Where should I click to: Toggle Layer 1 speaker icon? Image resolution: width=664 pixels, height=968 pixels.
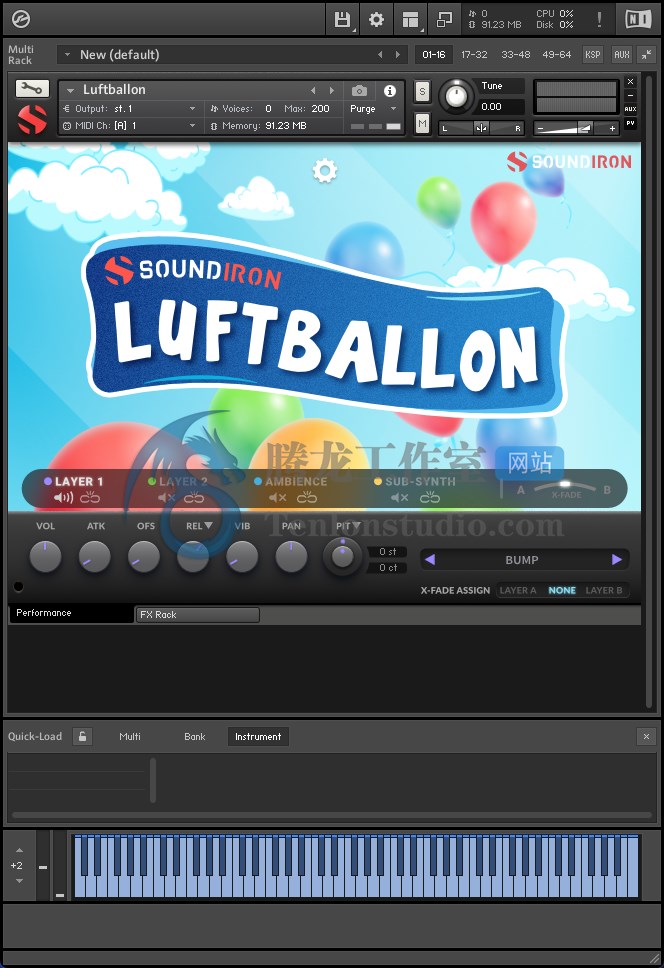[x=63, y=497]
